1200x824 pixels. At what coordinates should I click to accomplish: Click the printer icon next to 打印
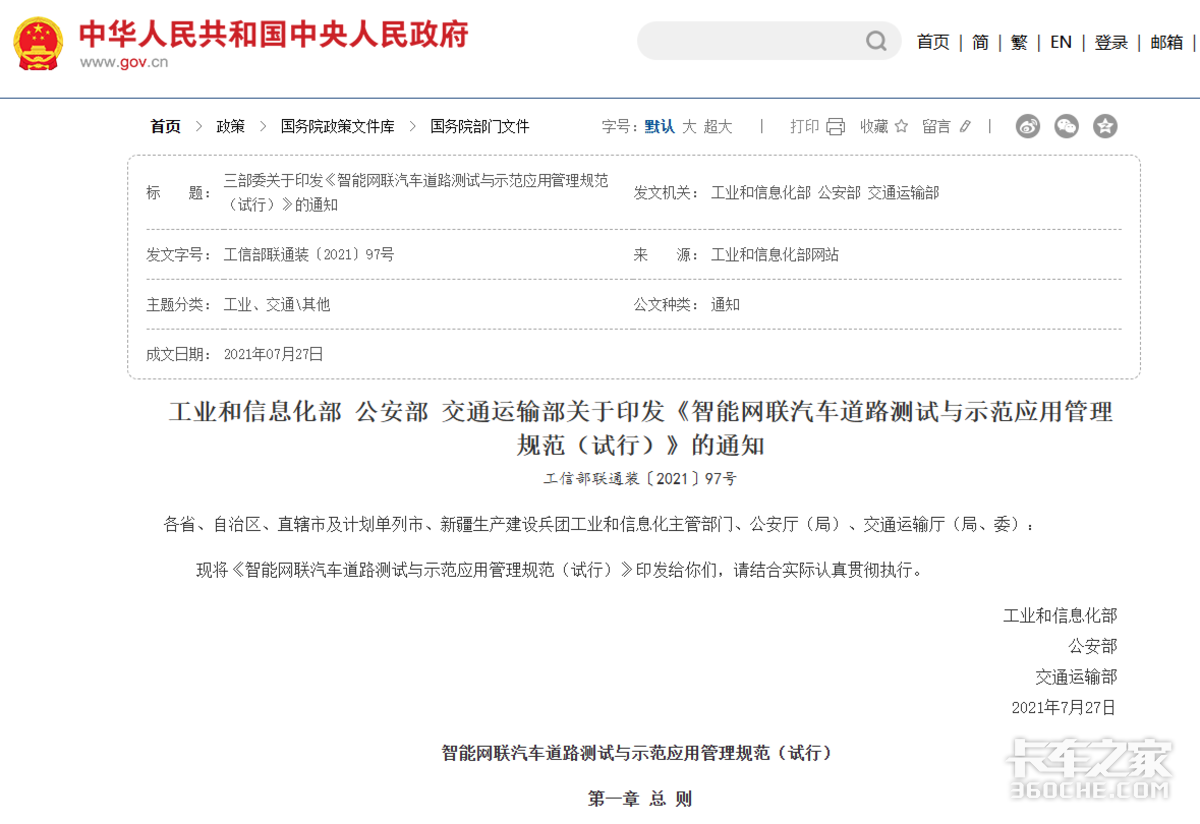click(x=835, y=126)
